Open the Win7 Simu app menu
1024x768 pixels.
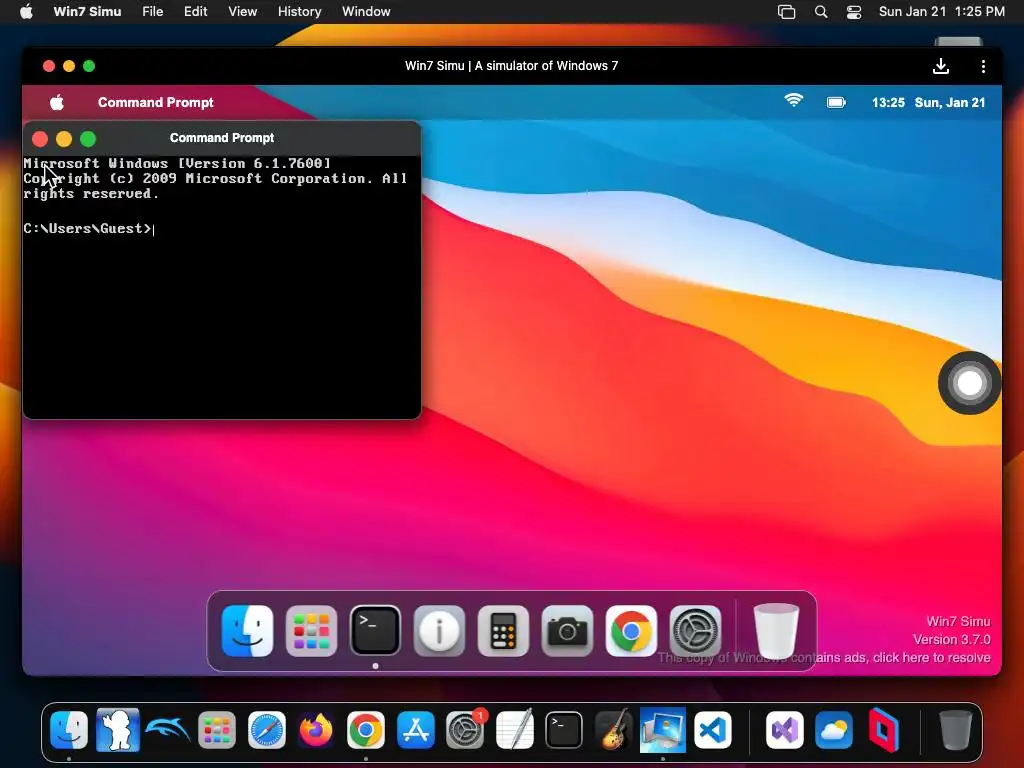pyautogui.click(x=88, y=11)
